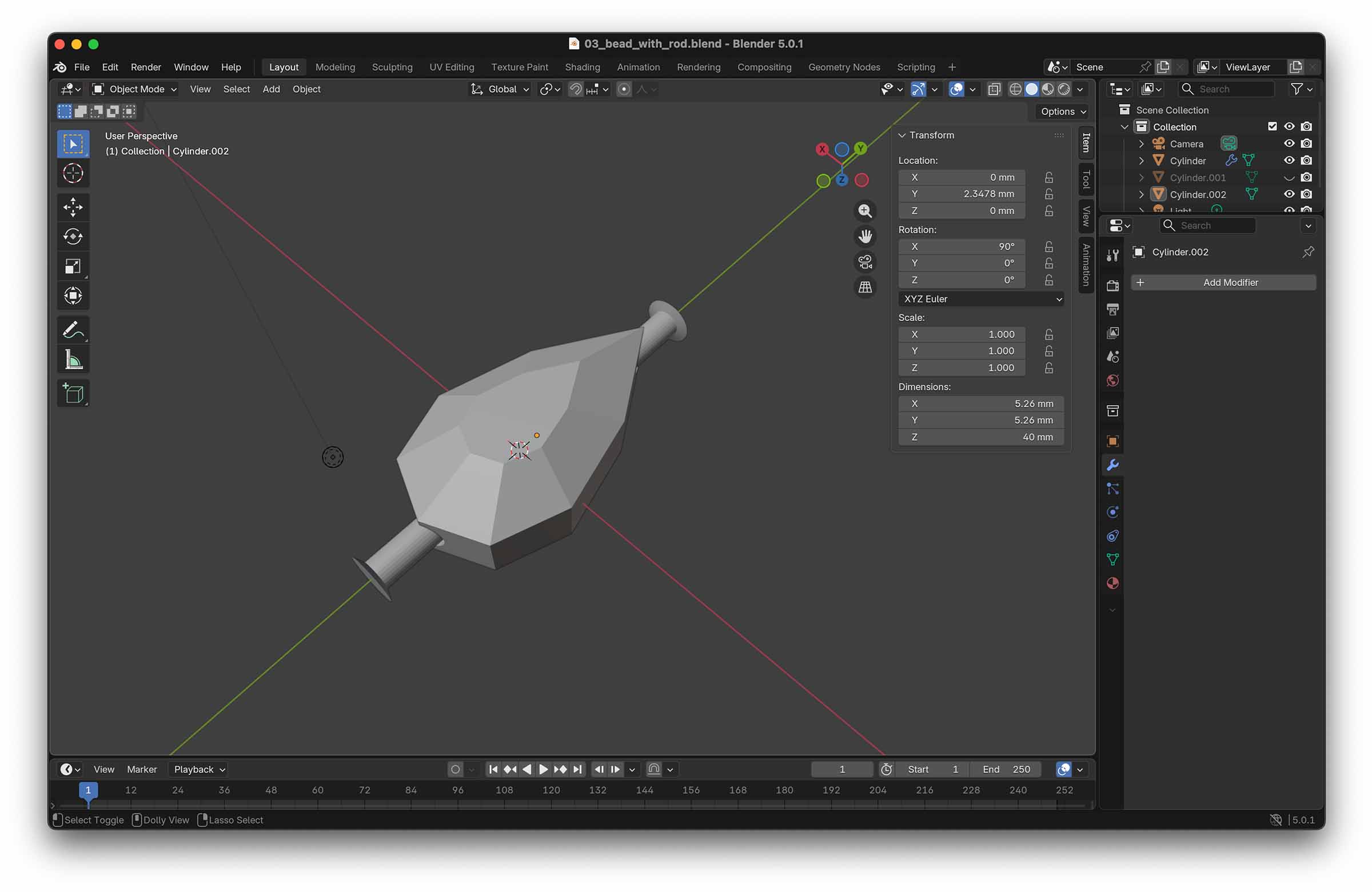This screenshot has height=892, width=1372.
Task: Hide Cylinder.002 with its eye icon
Action: (1289, 194)
